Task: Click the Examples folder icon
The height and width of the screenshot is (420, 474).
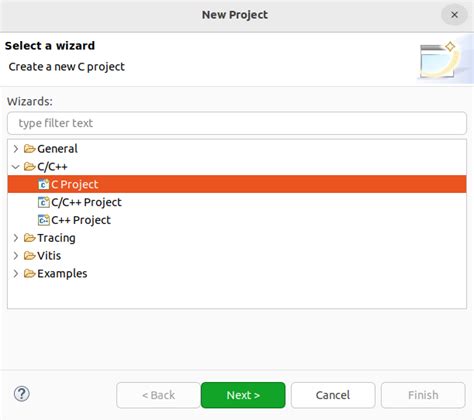Action: click(x=30, y=273)
